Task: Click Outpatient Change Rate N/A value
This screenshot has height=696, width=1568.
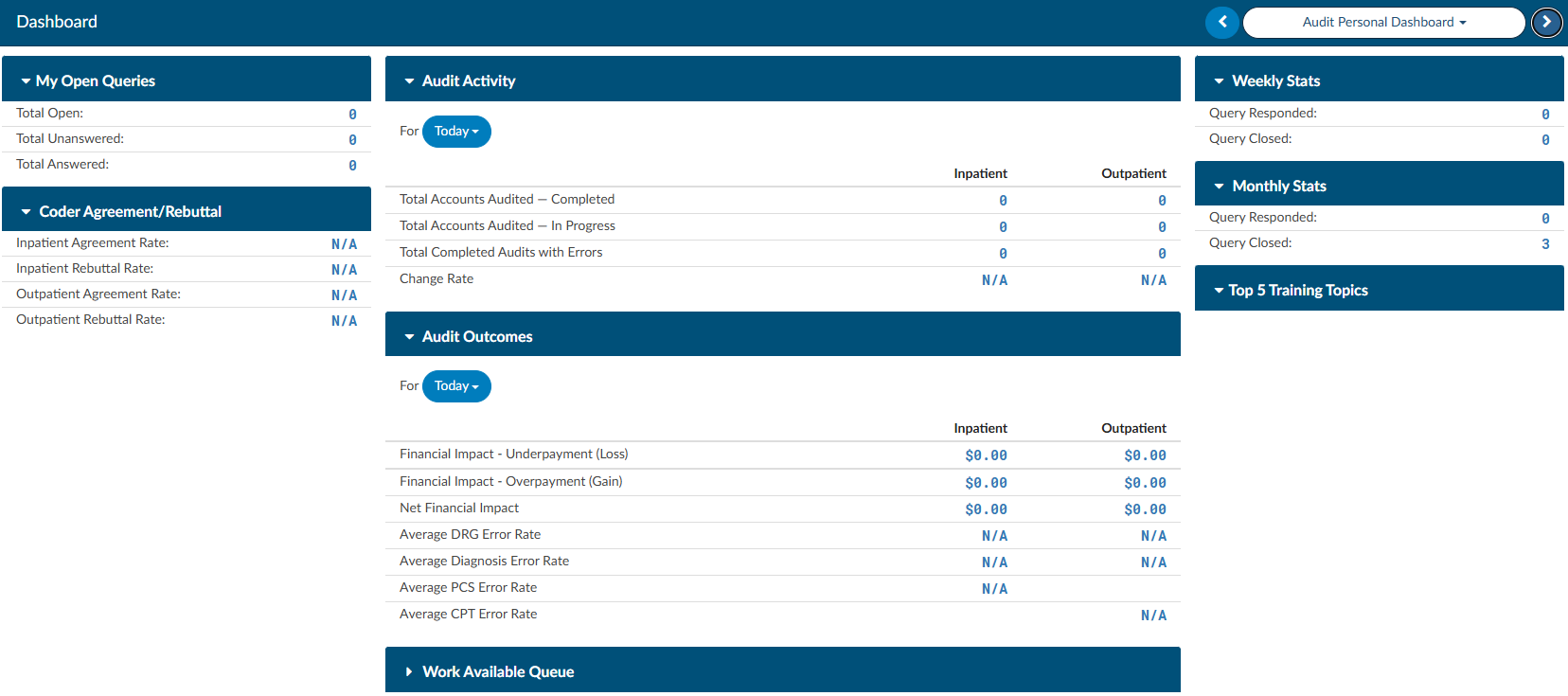Action: pyautogui.click(x=1153, y=279)
